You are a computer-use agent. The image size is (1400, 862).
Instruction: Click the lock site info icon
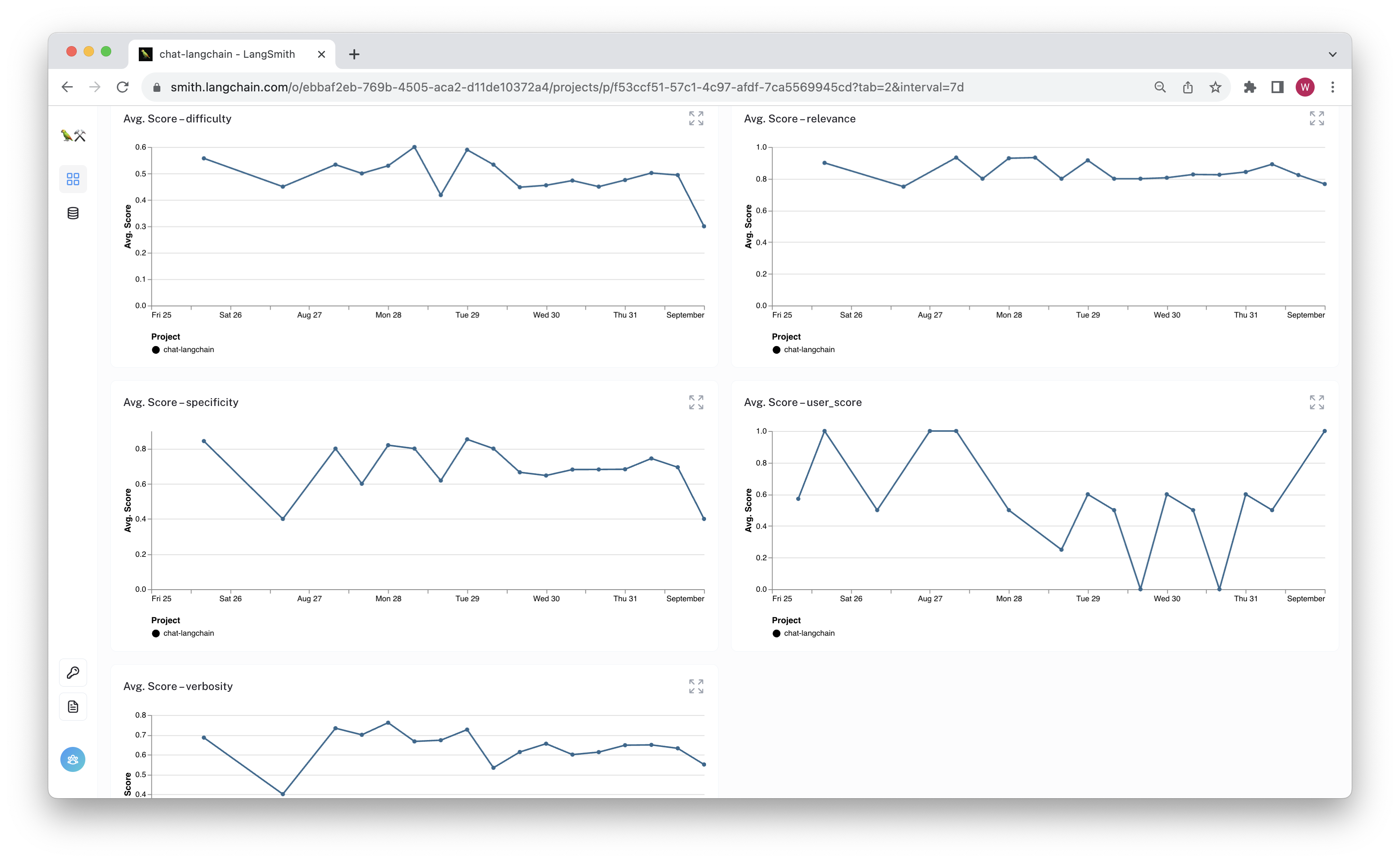point(157,87)
